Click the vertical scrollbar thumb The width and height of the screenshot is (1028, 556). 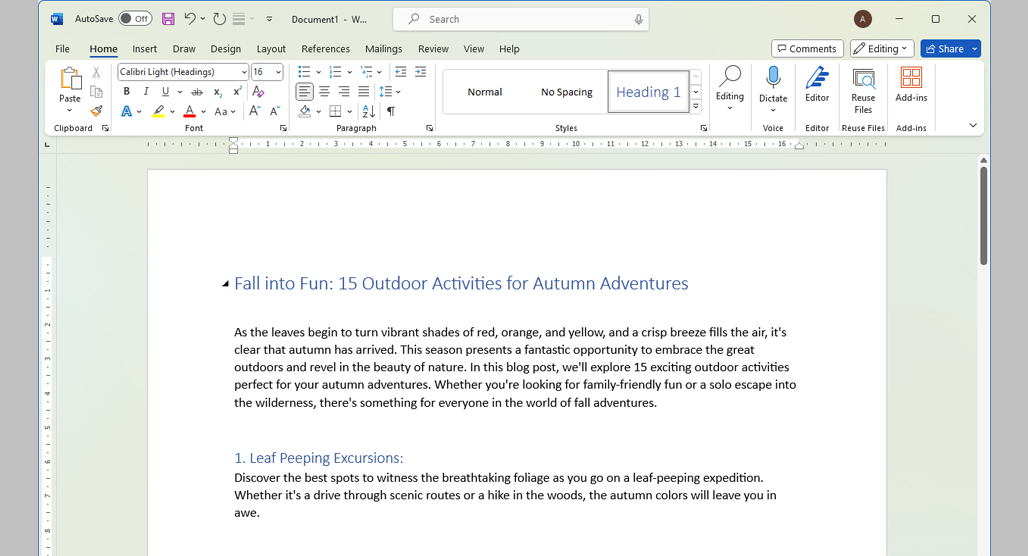point(983,216)
